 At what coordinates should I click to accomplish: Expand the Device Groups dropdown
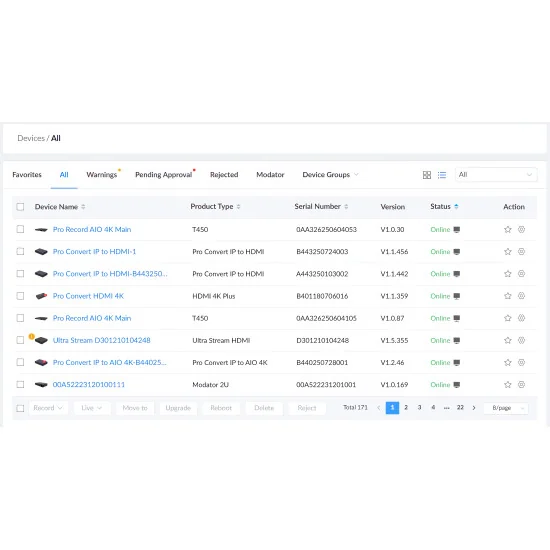[330, 175]
